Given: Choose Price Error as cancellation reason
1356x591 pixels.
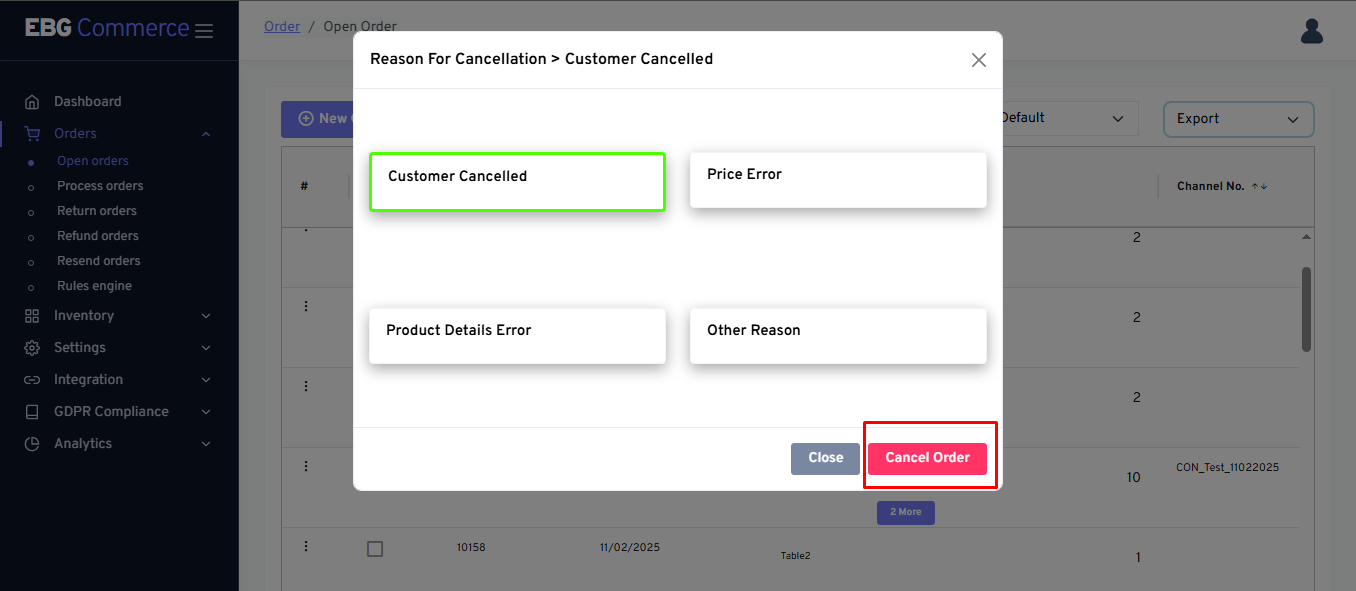Looking at the screenshot, I should coord(838,180).
